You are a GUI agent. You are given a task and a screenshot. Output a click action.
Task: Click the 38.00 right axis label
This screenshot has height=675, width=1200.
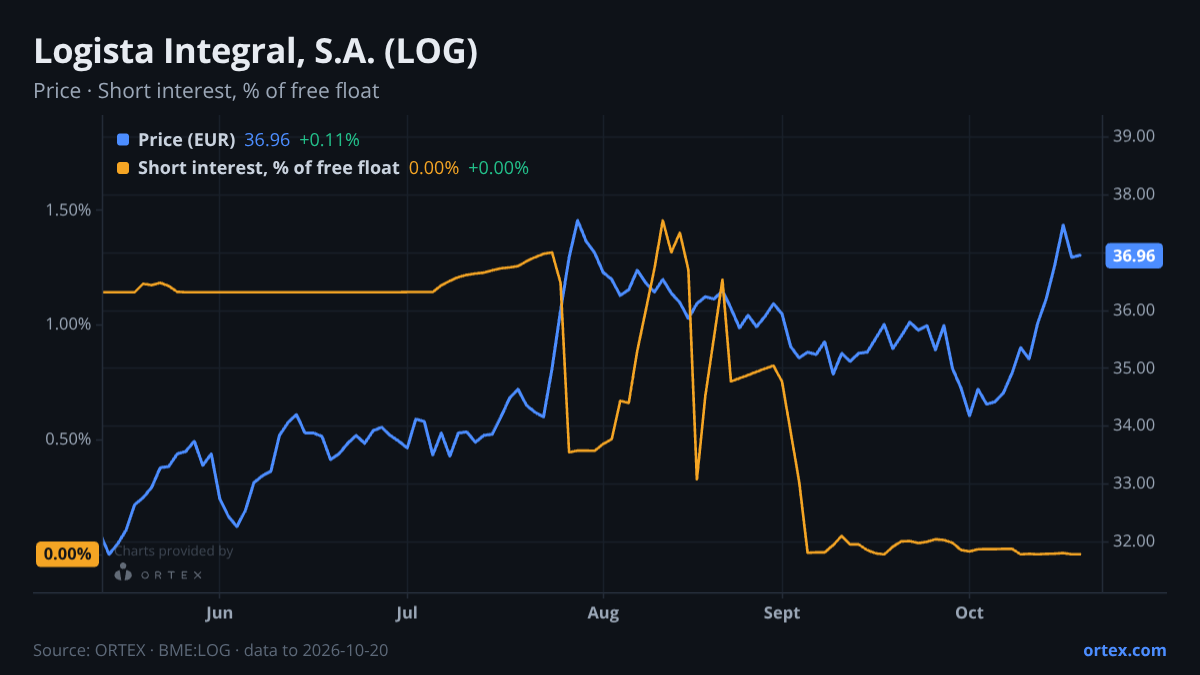pos(1134,194)
